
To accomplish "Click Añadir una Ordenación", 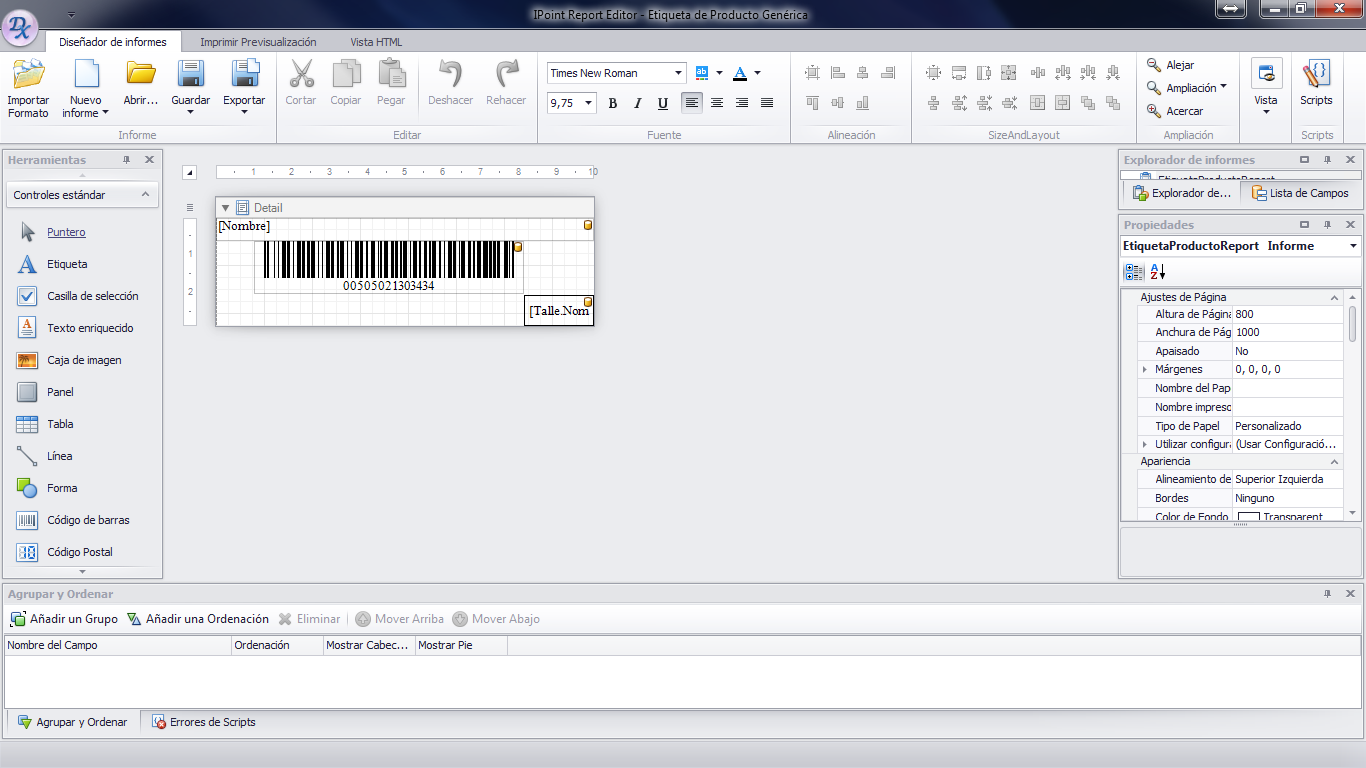I will tap(198, 619).
